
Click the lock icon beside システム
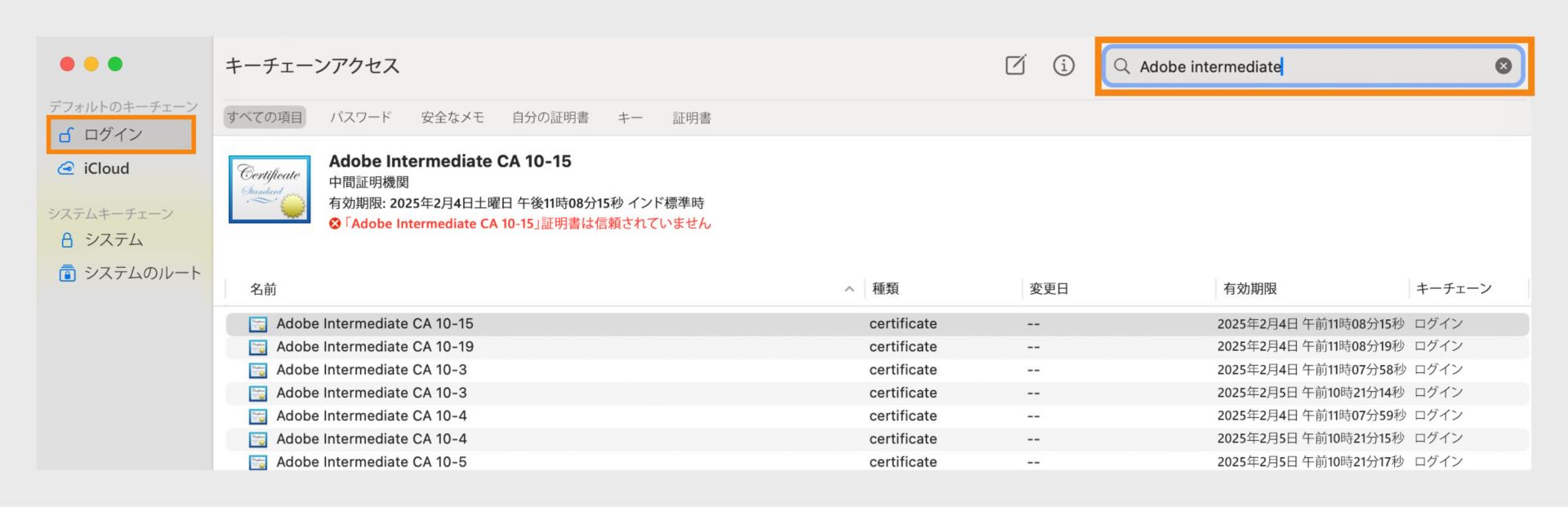click(67, 240)
